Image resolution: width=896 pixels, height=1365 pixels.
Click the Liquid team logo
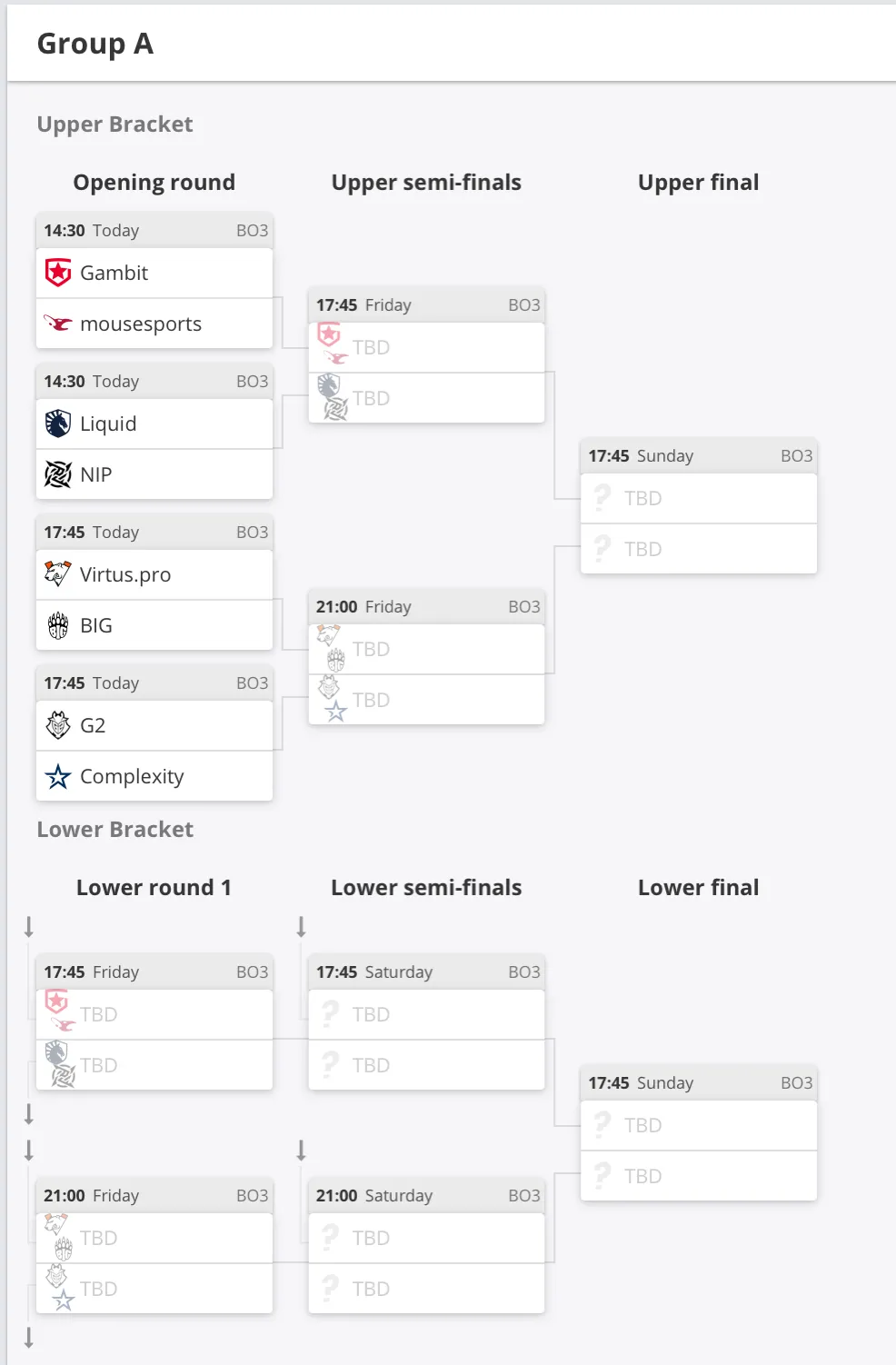(58, 423)
